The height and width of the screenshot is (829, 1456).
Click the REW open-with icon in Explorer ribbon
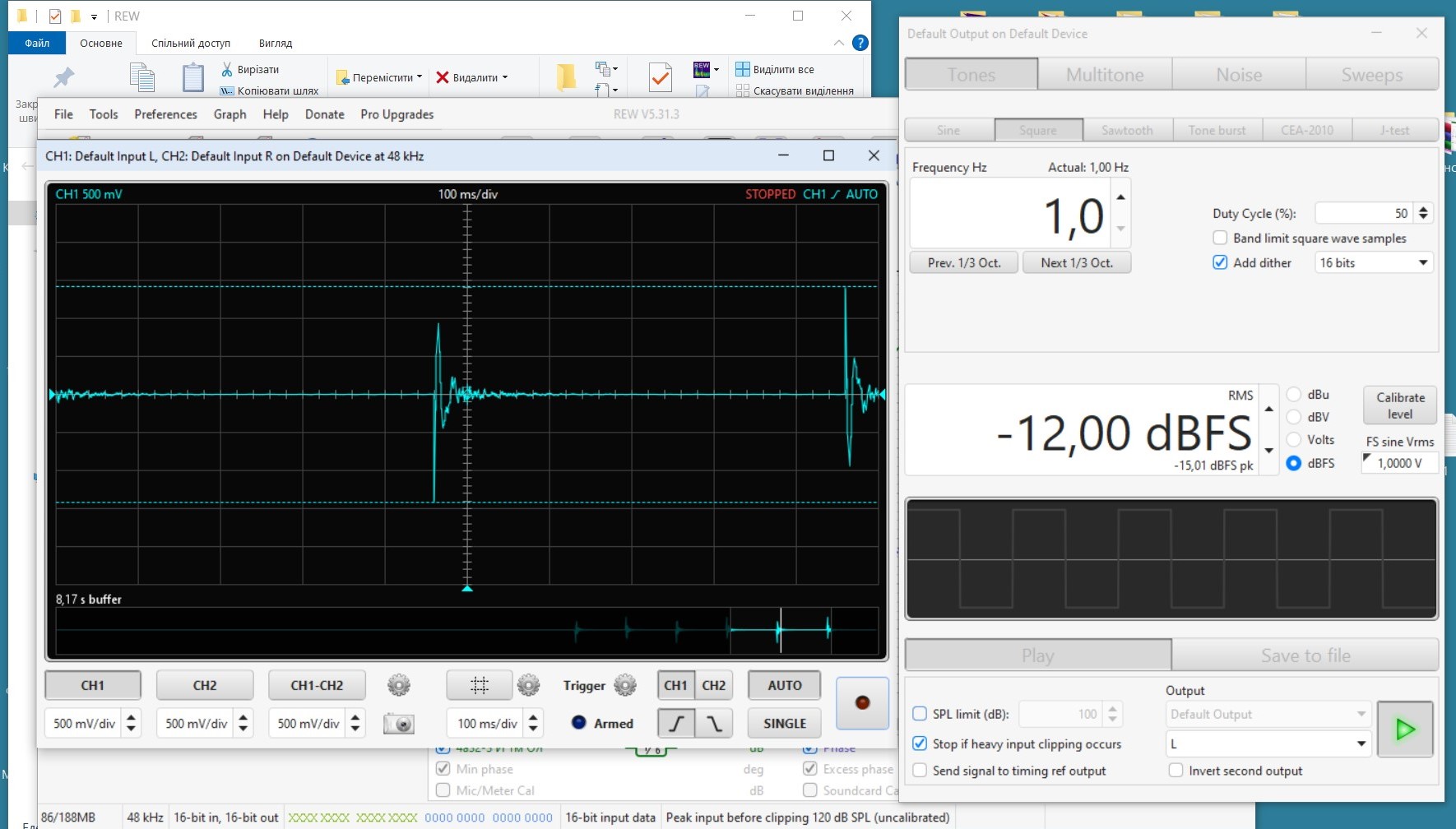702,69
